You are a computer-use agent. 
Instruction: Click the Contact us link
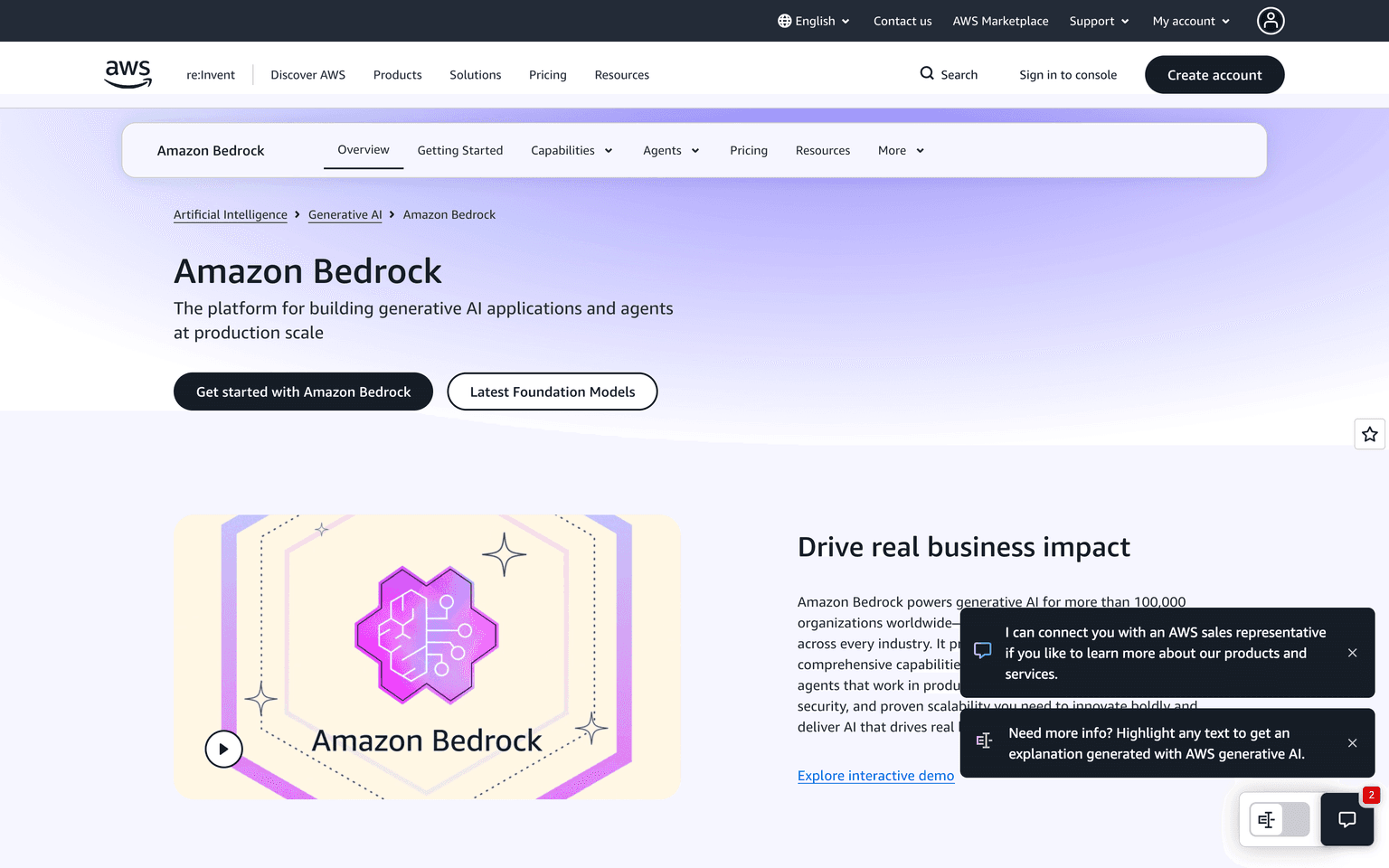point(902,21)
